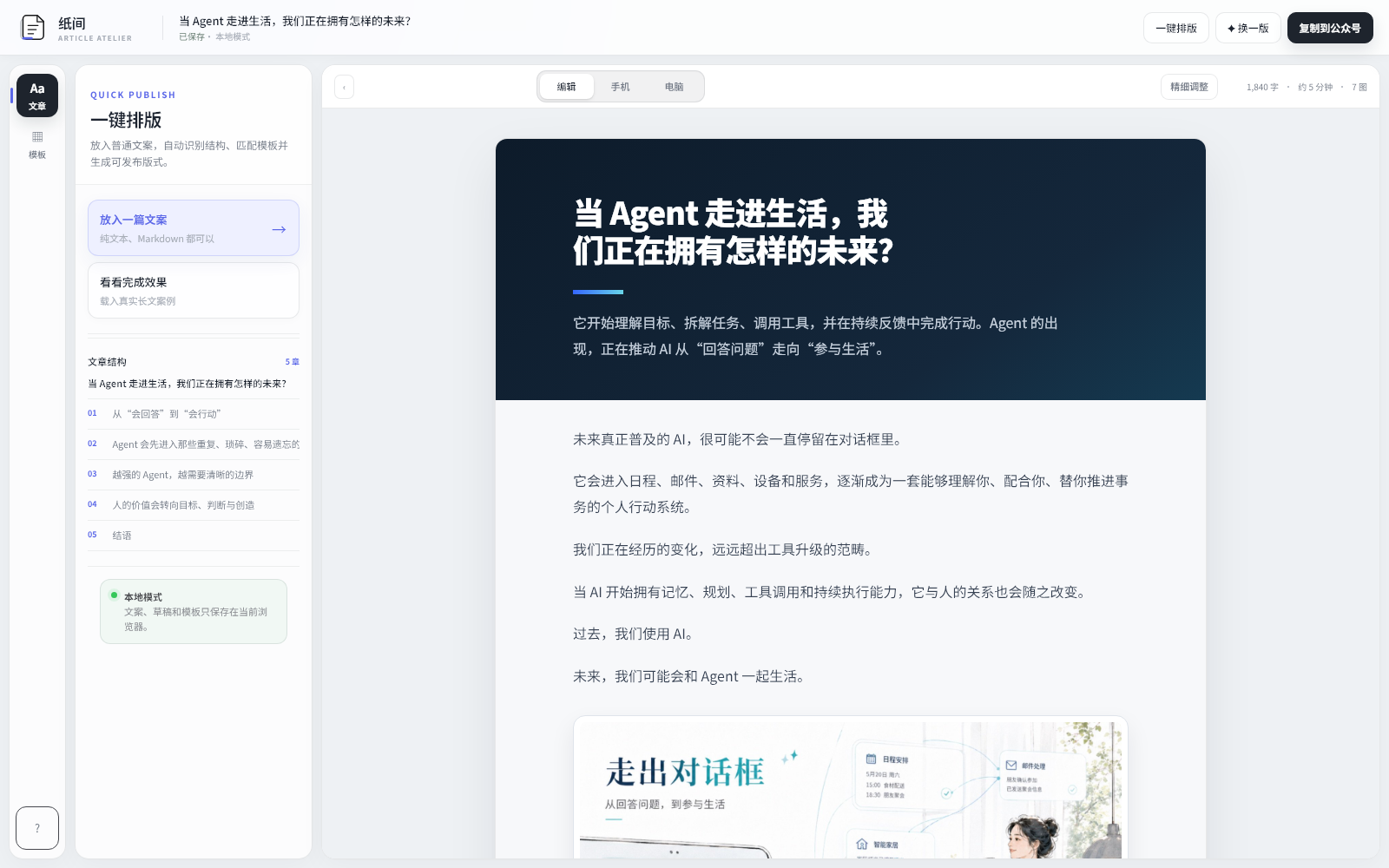Click the 本地模式 info card
This screenshot has height=868, width=1389.
pyautogui.click(x=194, y=611)
